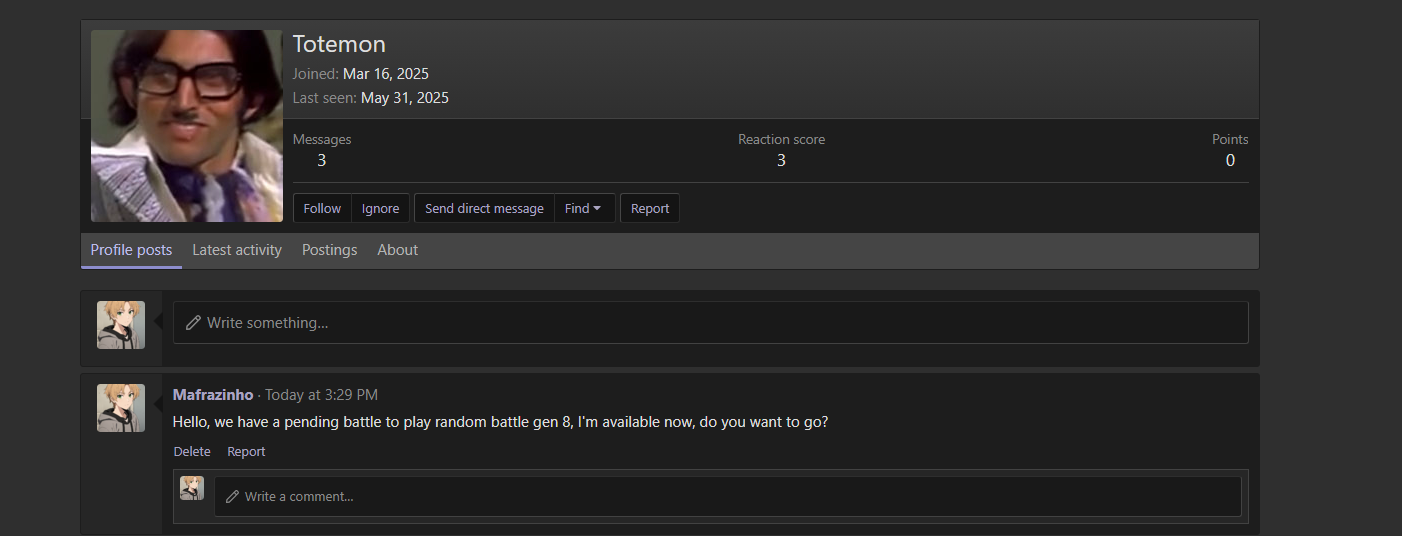Send direct message to Totemon
Screen dimensions: 1402x536
(x=484, y=208)
